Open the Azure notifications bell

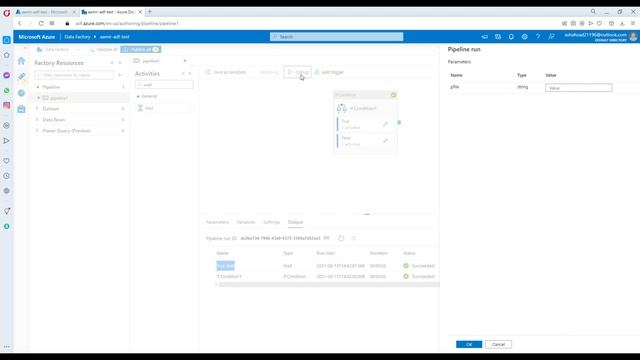coord(511,37)
